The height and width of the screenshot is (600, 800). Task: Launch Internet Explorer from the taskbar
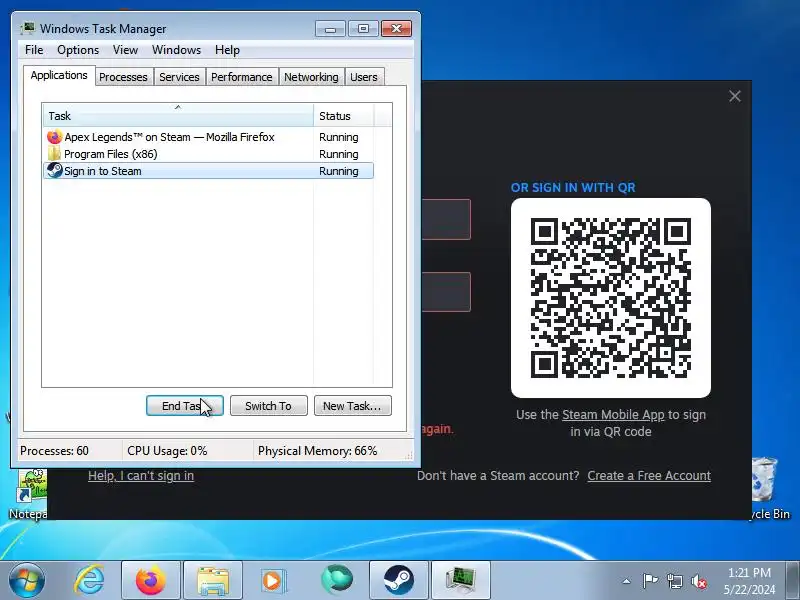coord(89,580)
